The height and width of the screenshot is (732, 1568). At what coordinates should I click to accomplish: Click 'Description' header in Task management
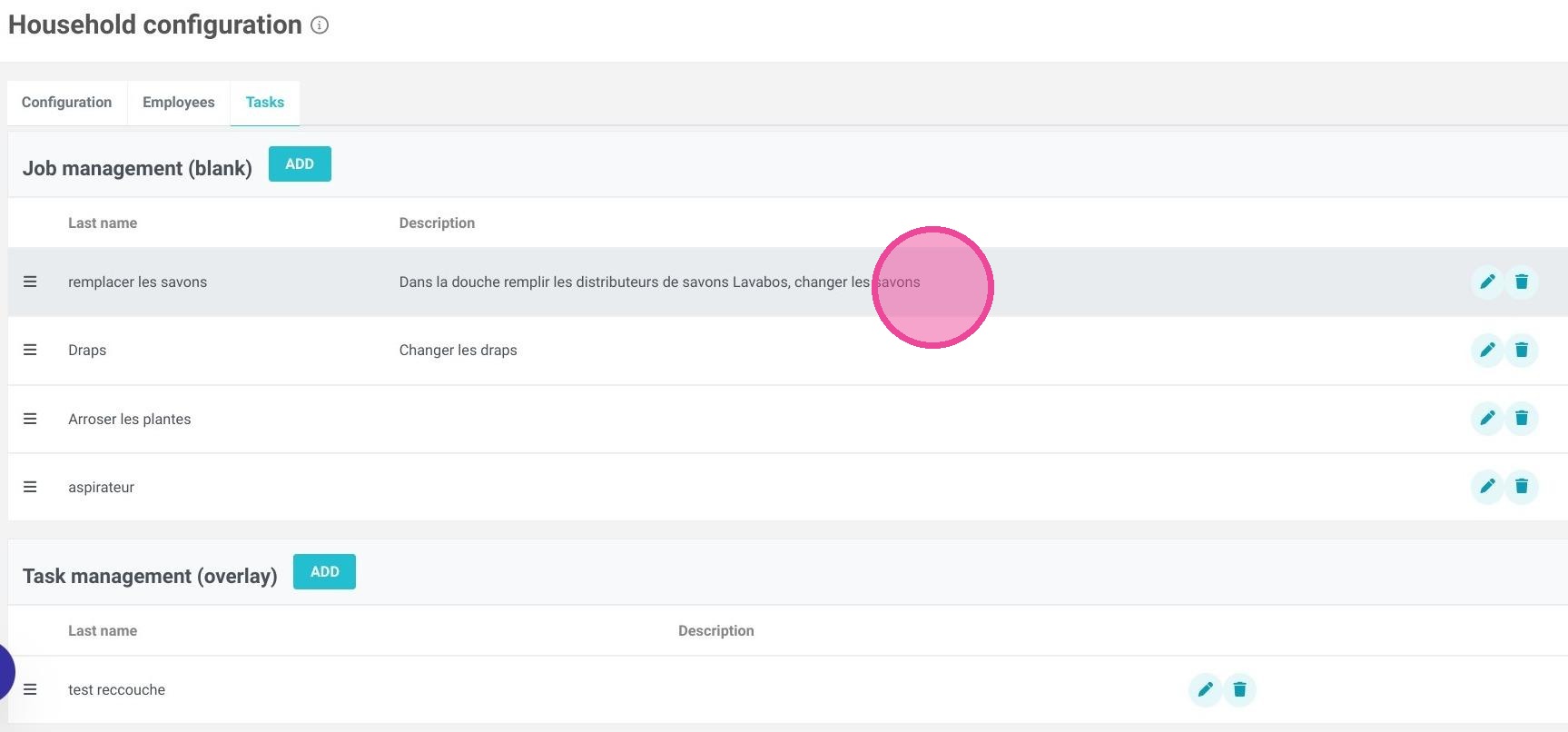[x=715, y=630]
